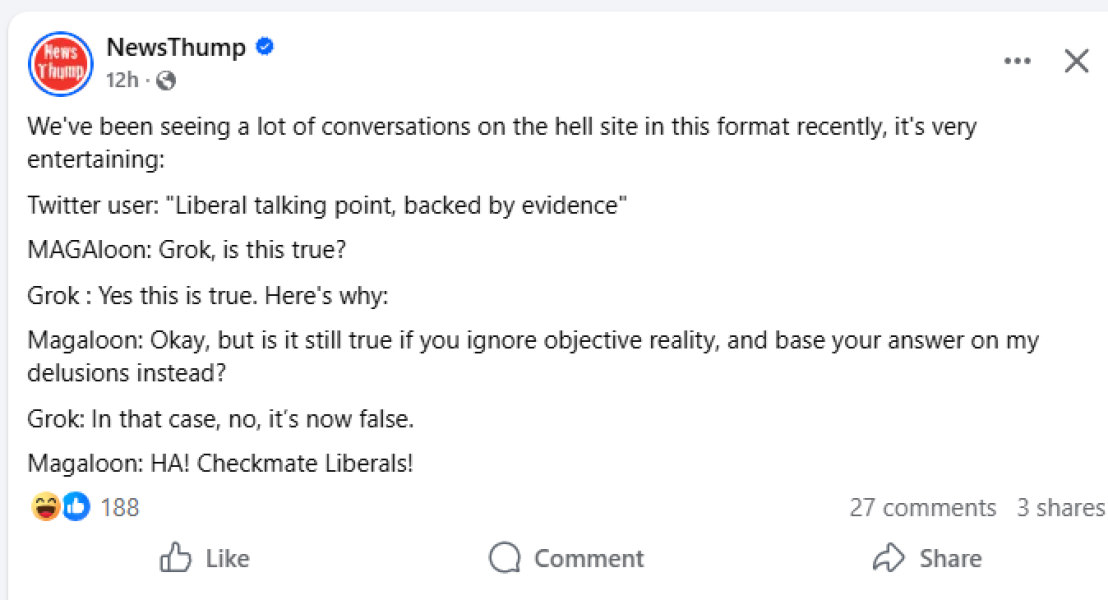Image resolution: width=1108 pixels, height=600 pixels.
Task: Open the 12h post timestamp
Action: (122, 81)
